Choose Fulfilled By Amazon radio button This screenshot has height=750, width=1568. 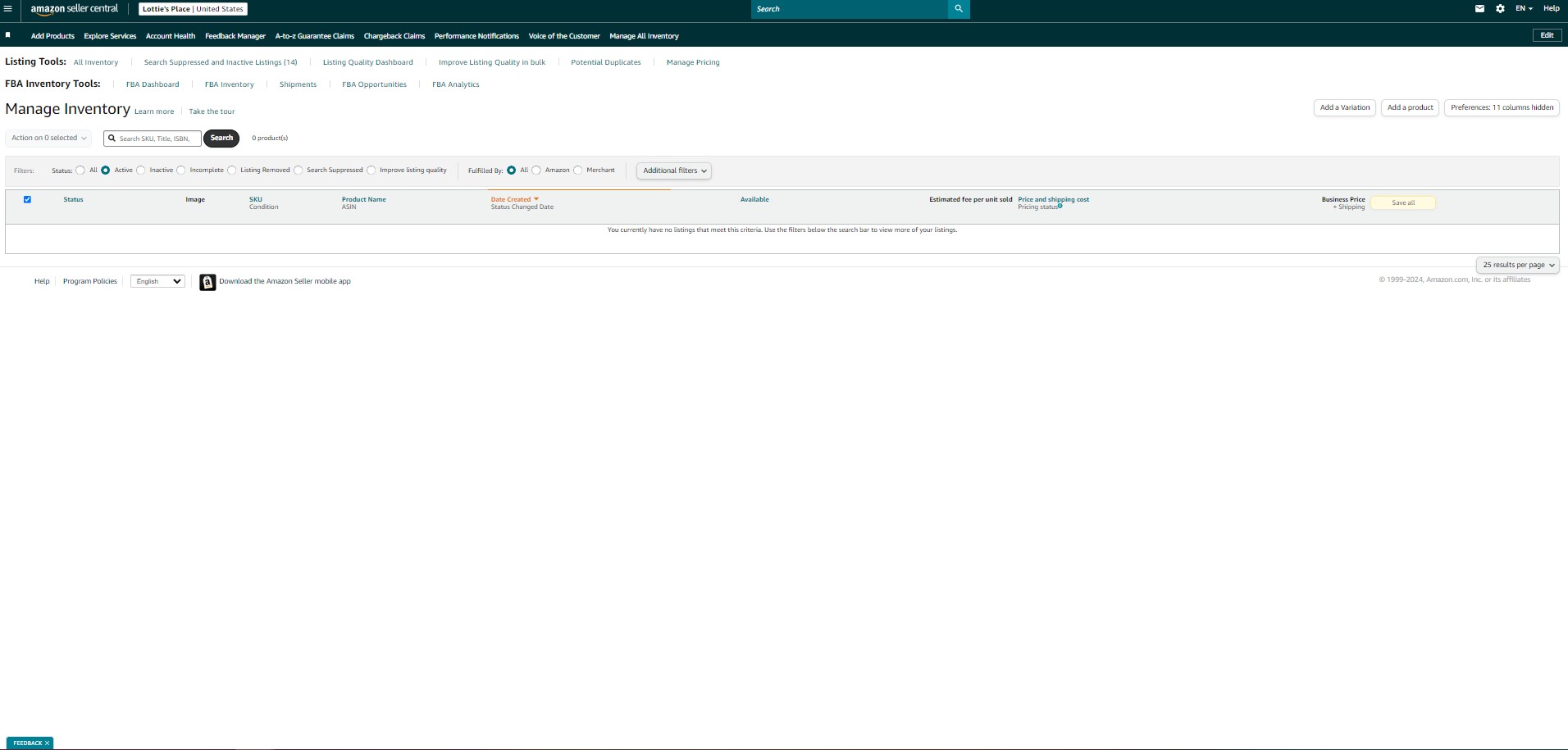(536, 170)
